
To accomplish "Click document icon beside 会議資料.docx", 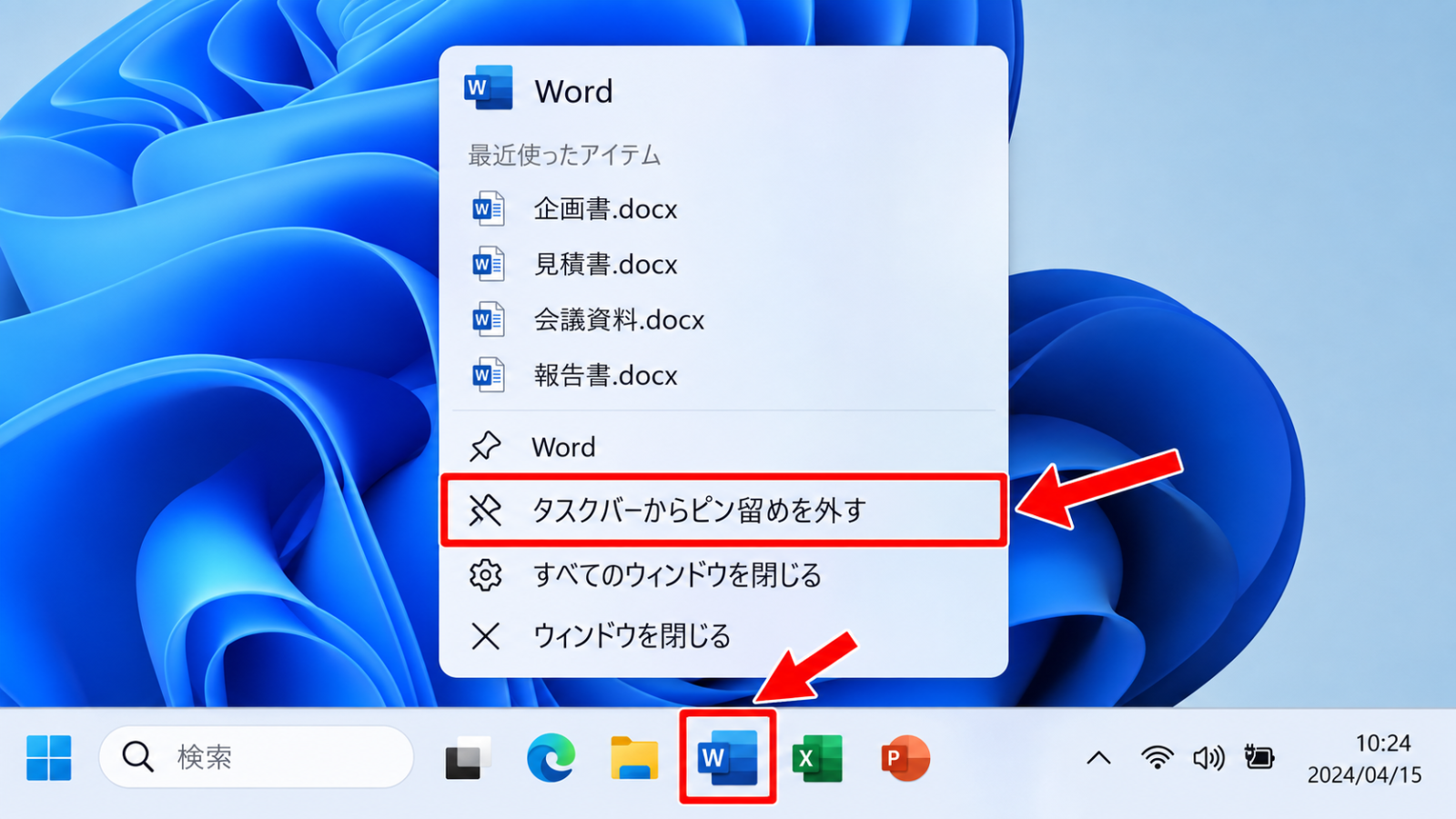I will [488, 320].
